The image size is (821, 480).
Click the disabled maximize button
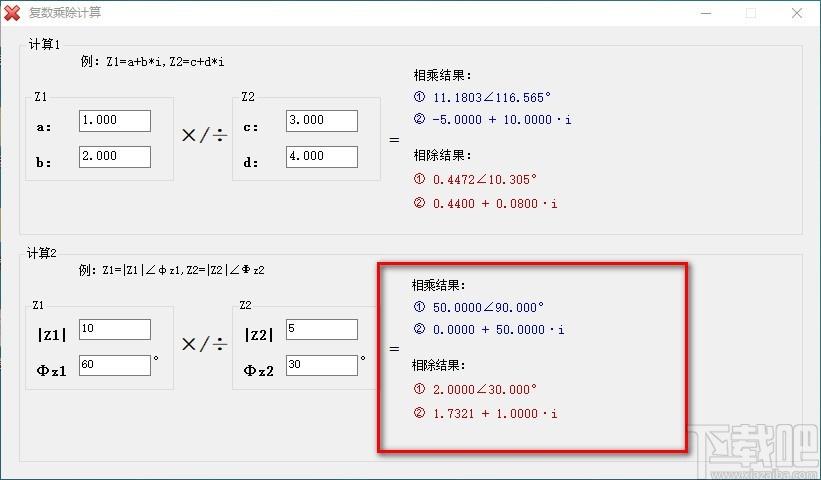click(751, 13)
